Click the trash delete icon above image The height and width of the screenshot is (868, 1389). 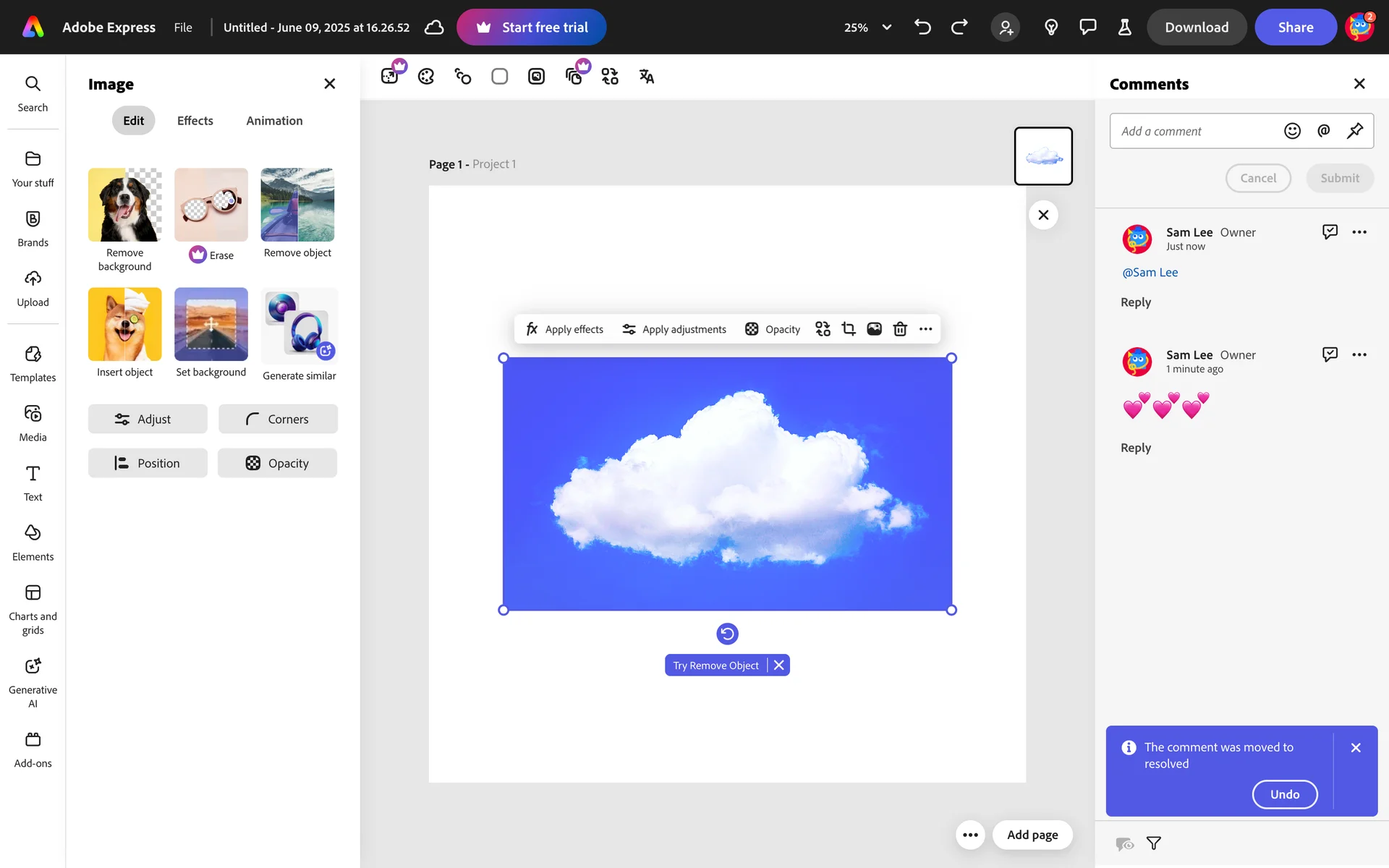pos(900,329)
